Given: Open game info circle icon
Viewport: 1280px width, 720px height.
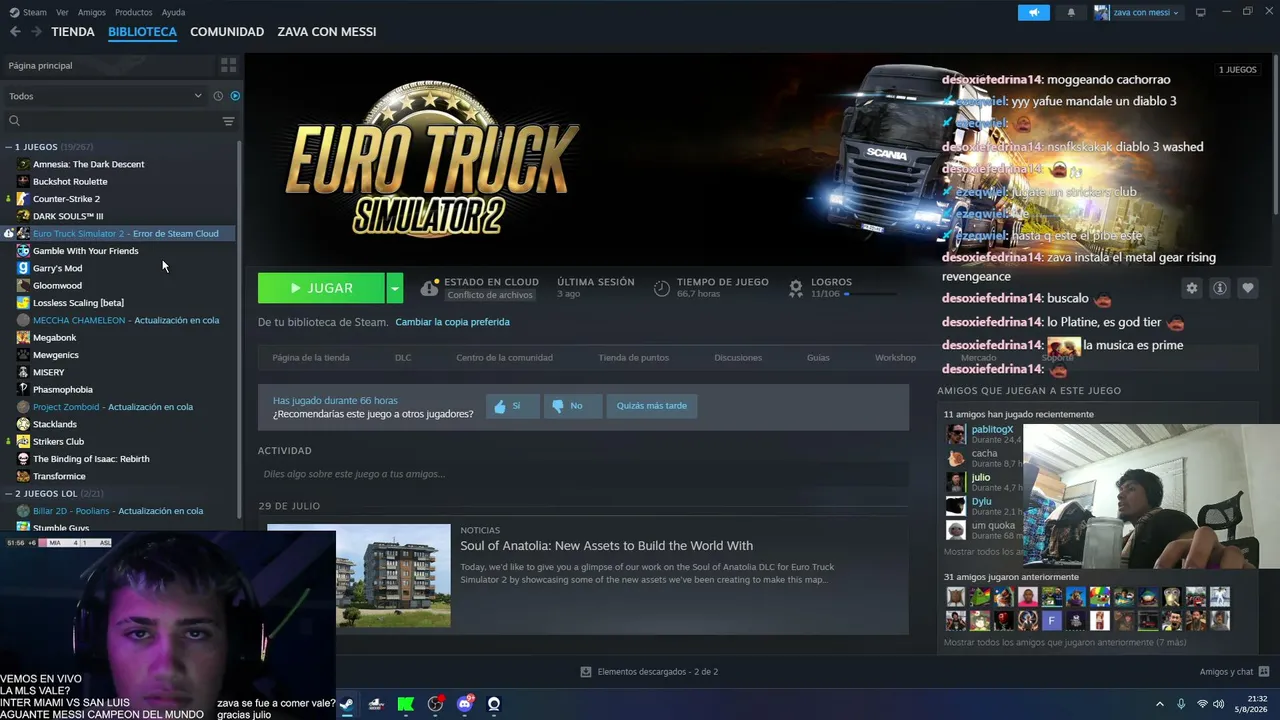Looking at the screenshot, I should [x=1219, y=288].
